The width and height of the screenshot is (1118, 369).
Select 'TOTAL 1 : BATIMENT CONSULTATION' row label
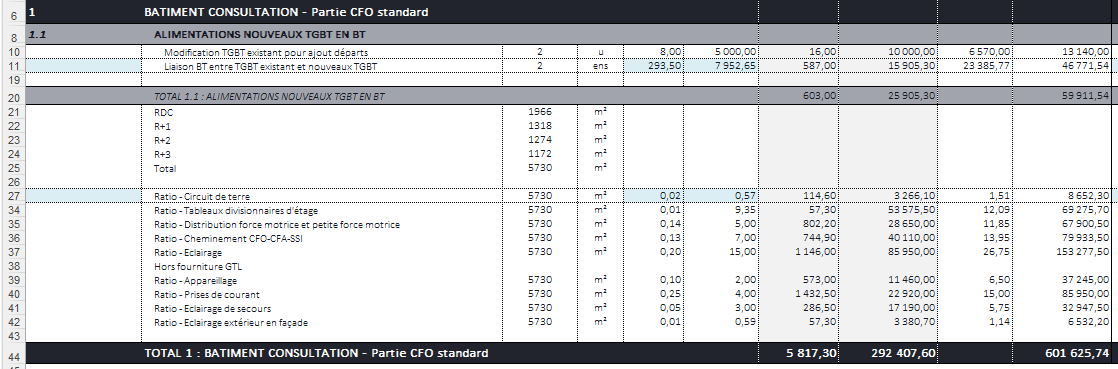point(317,353)
